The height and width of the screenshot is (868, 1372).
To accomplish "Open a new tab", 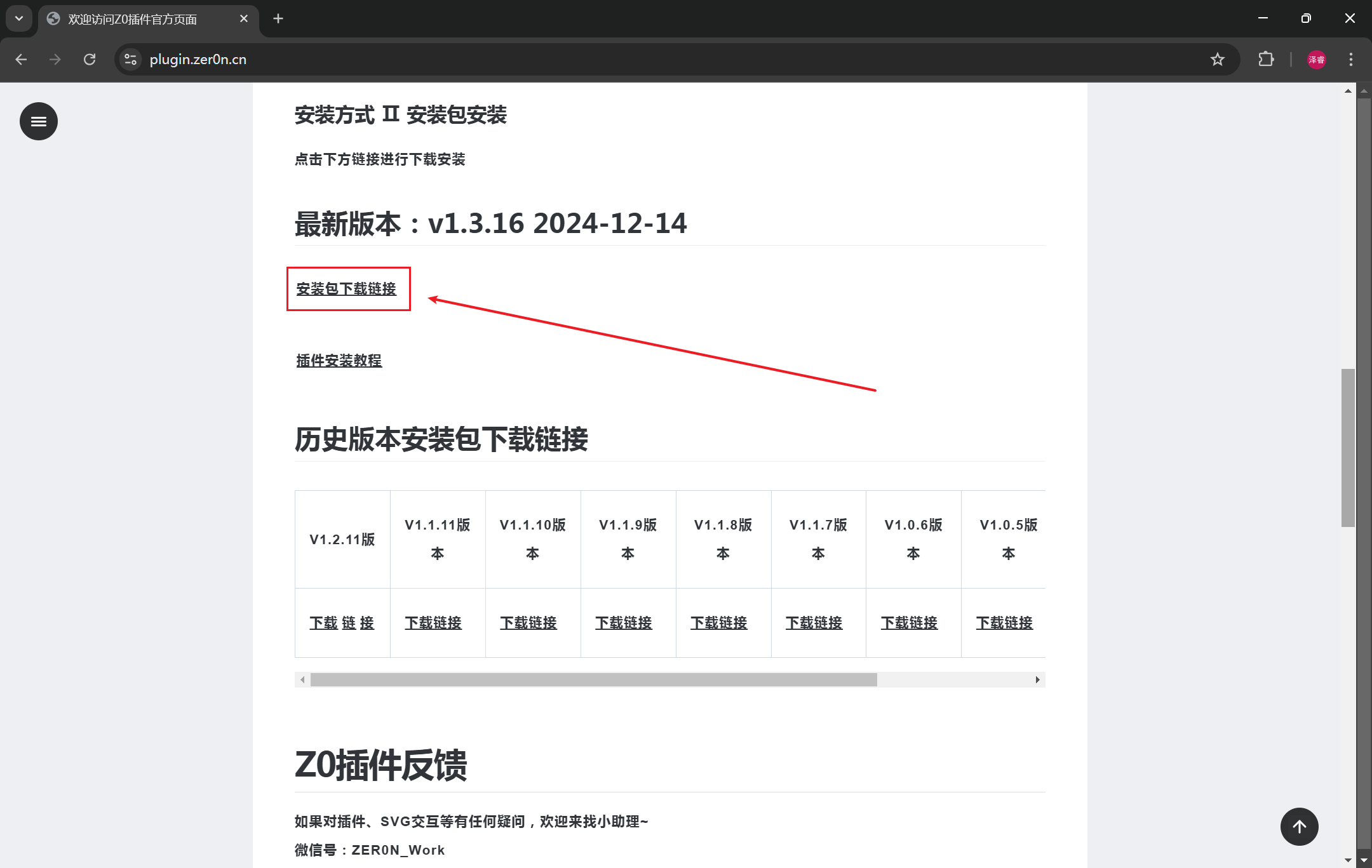I will [x=278, y=18].
